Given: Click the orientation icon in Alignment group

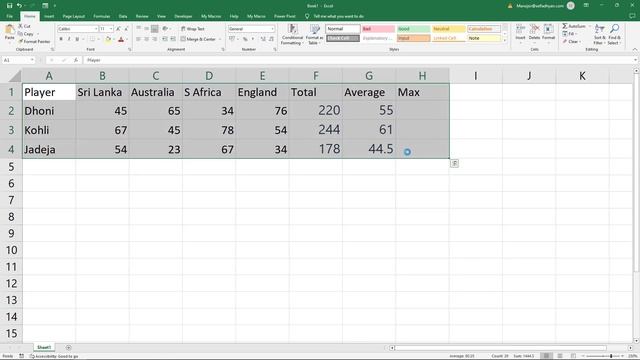Looking at the screenshot, I should (165, 29).
